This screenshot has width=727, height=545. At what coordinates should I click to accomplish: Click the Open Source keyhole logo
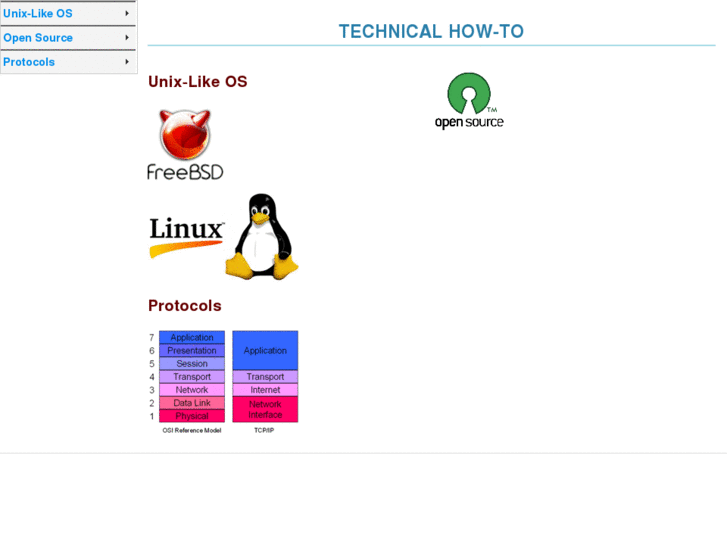(x=469, y=93)
